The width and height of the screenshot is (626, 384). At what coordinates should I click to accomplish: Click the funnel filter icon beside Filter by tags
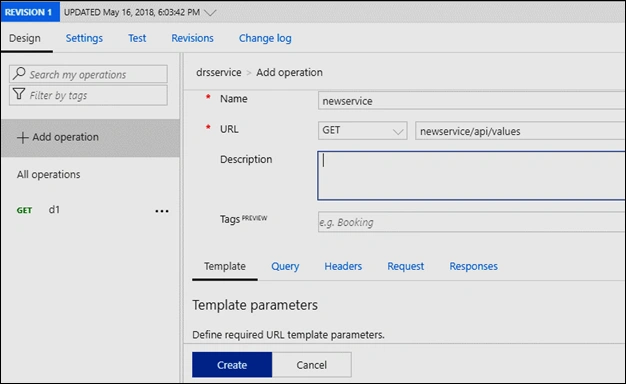point(19,94)
